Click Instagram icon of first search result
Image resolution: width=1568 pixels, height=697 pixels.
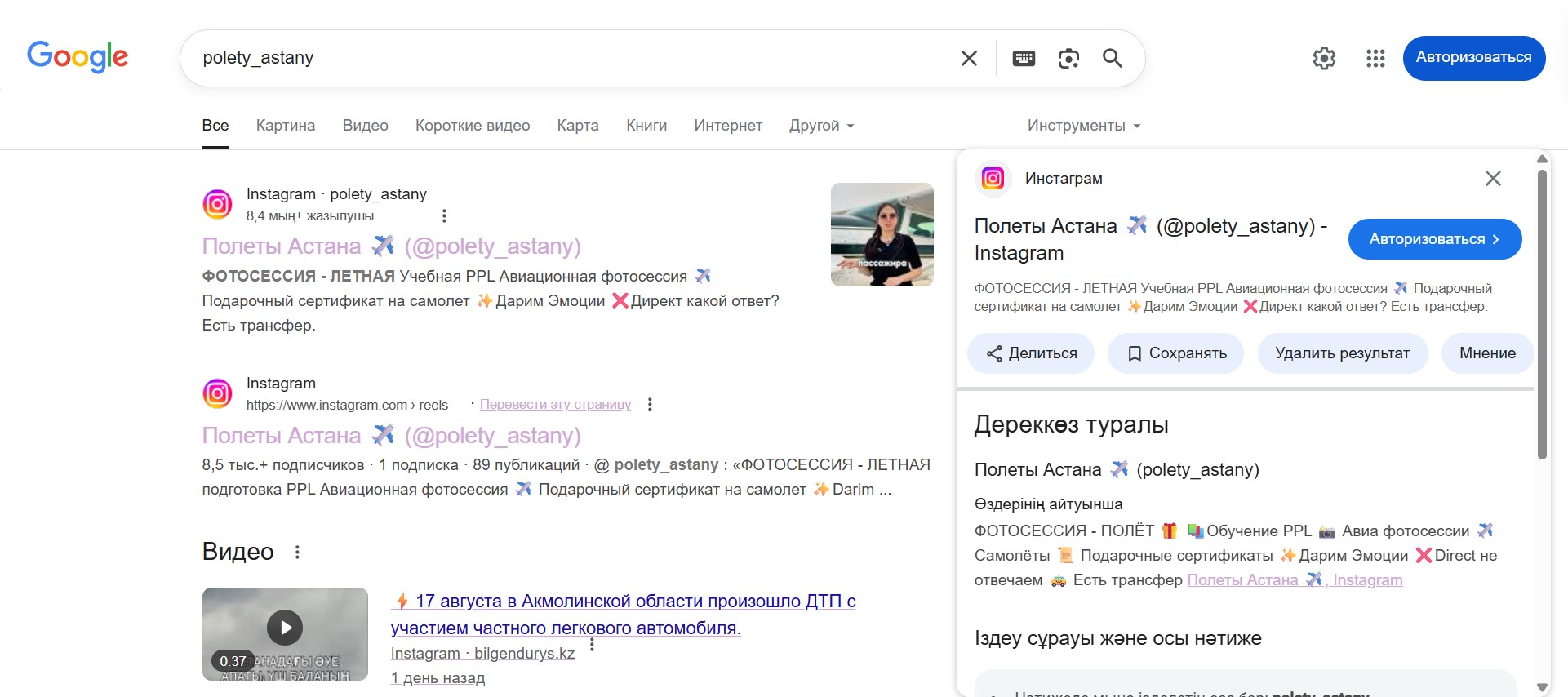pyautogui.click(x=217, y=204)
